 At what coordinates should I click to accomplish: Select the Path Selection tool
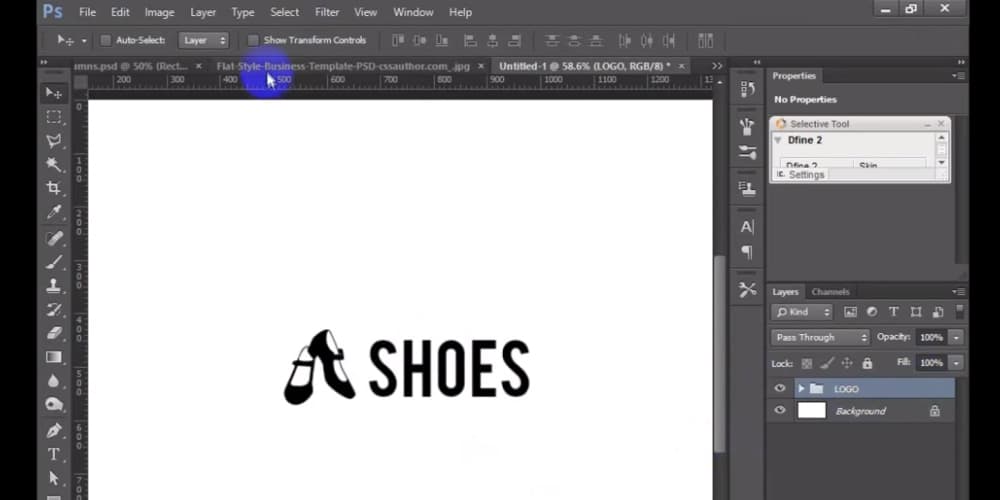point(54,478)
